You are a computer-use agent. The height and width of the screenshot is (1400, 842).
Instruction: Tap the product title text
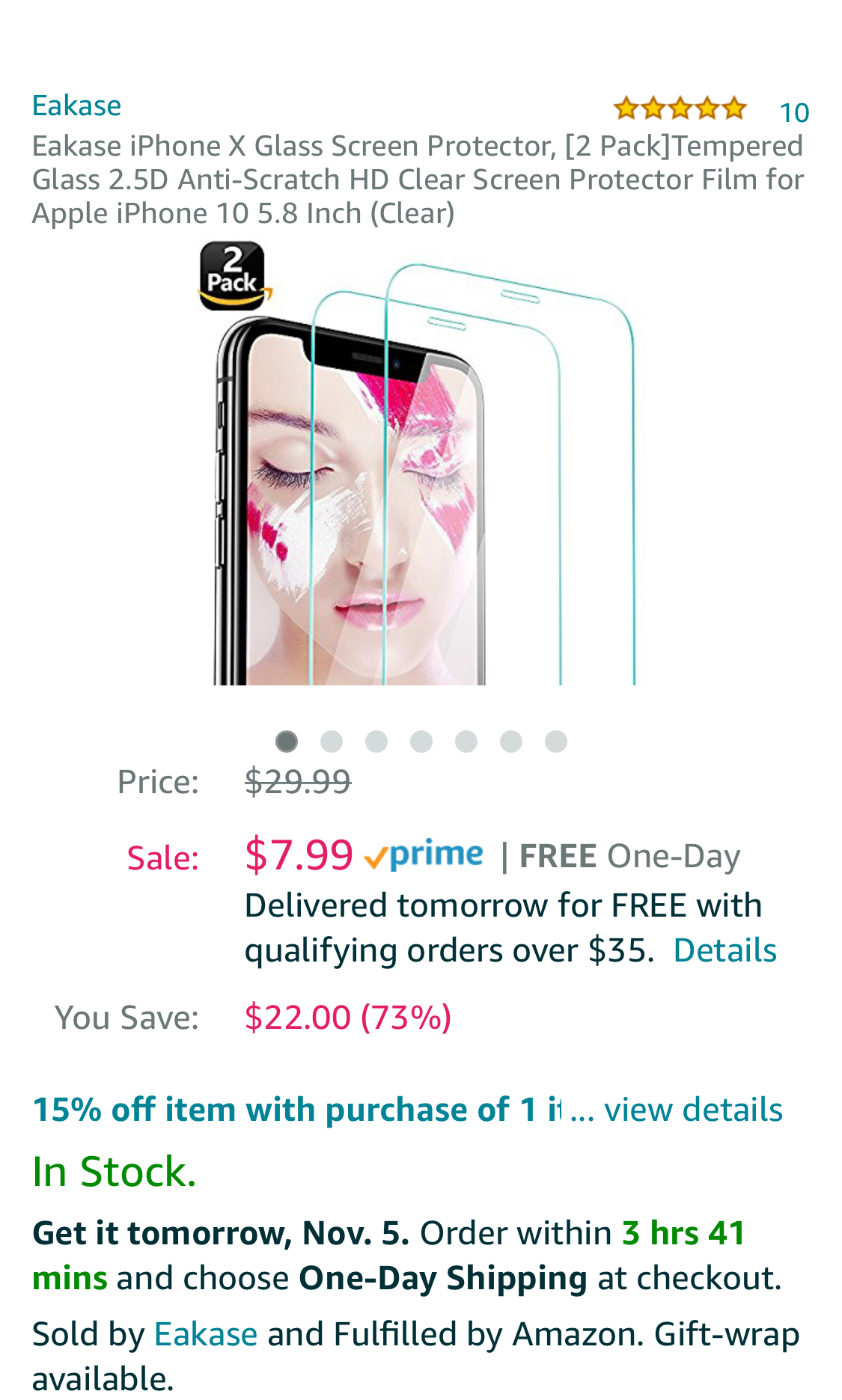tap(418, 180)
